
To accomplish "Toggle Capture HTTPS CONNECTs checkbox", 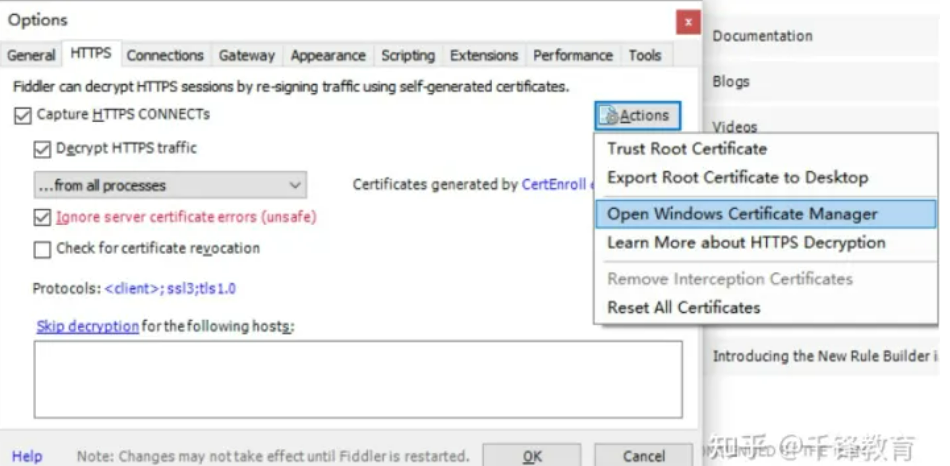I will pos(22,115).
